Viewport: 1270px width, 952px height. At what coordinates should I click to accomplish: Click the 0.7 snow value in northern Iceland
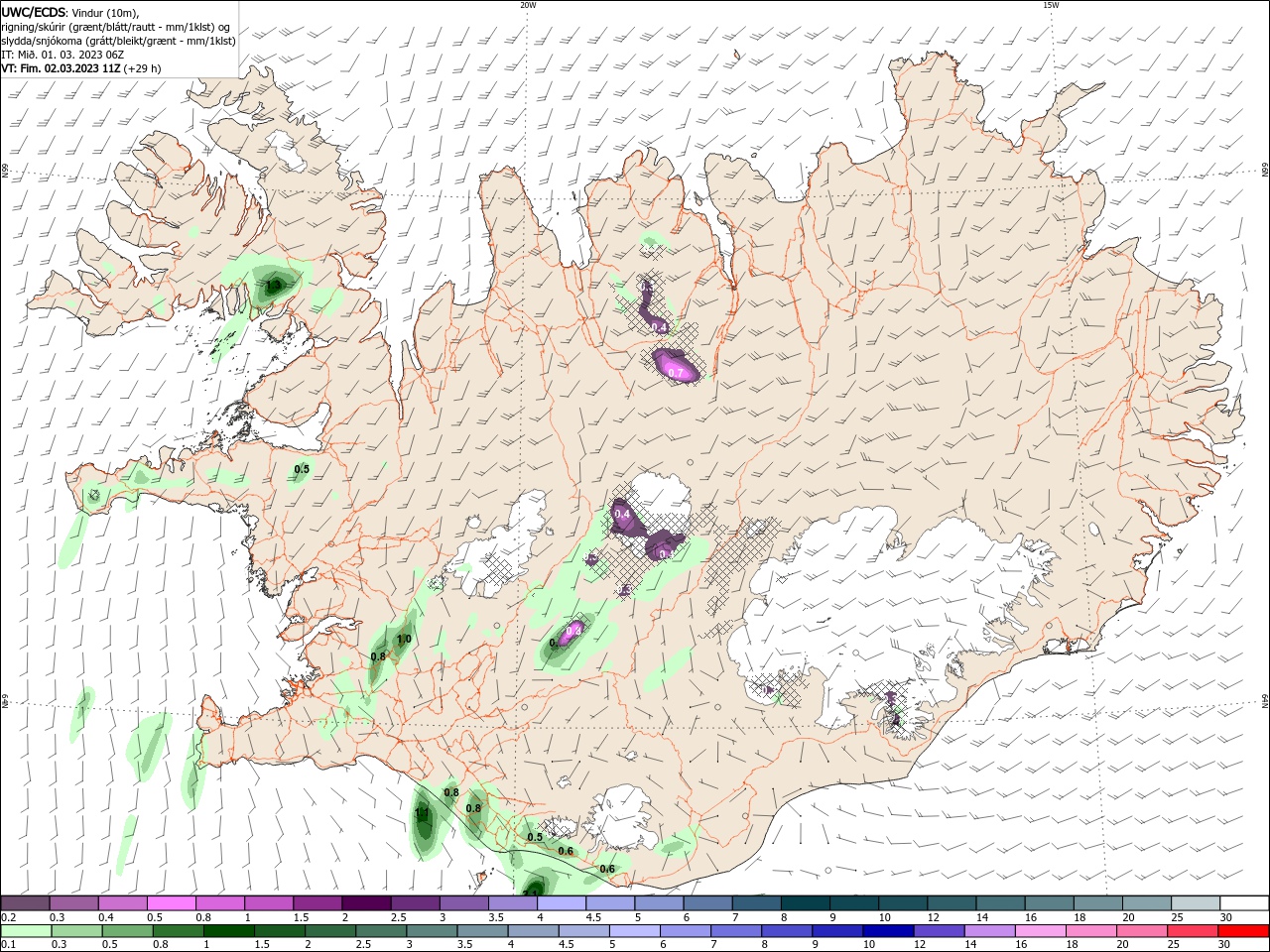coord(677,373)
